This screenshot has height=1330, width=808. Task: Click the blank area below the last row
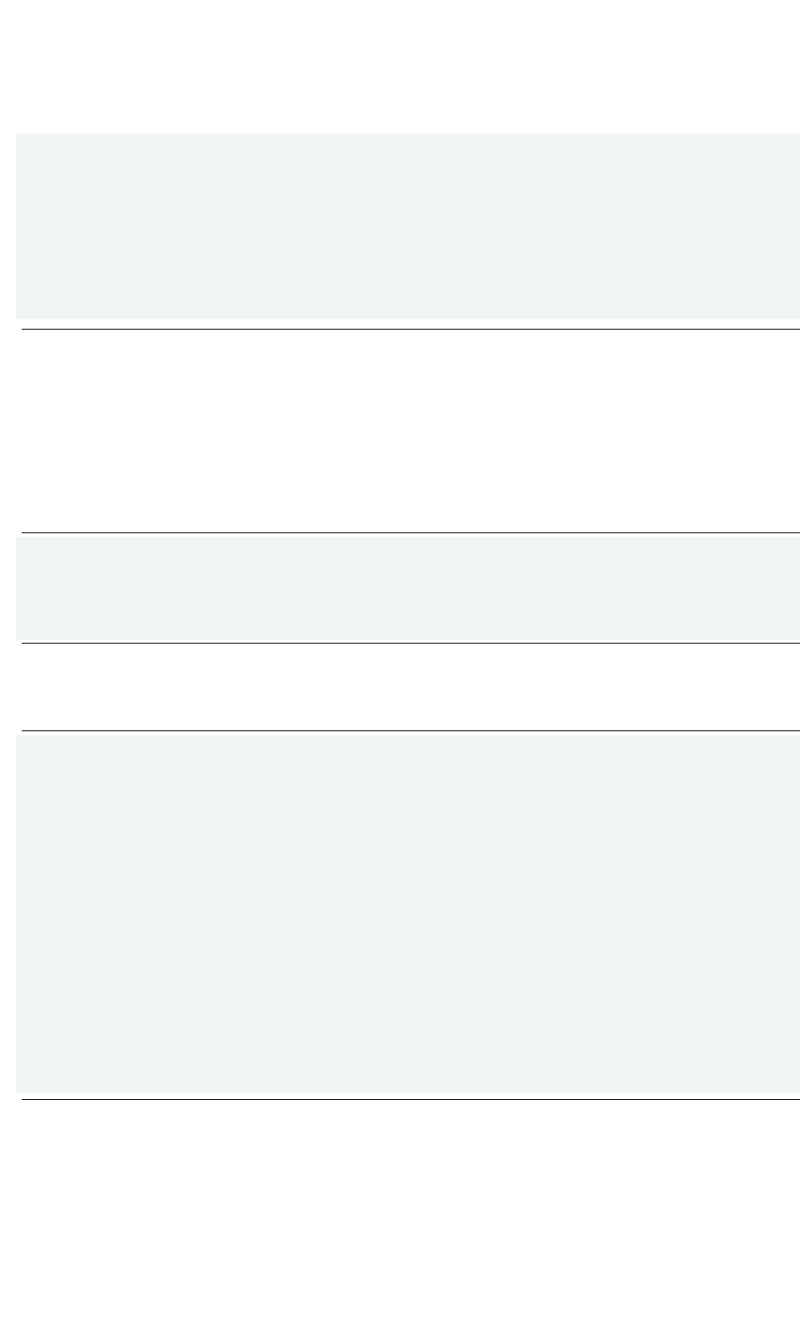404,1215
